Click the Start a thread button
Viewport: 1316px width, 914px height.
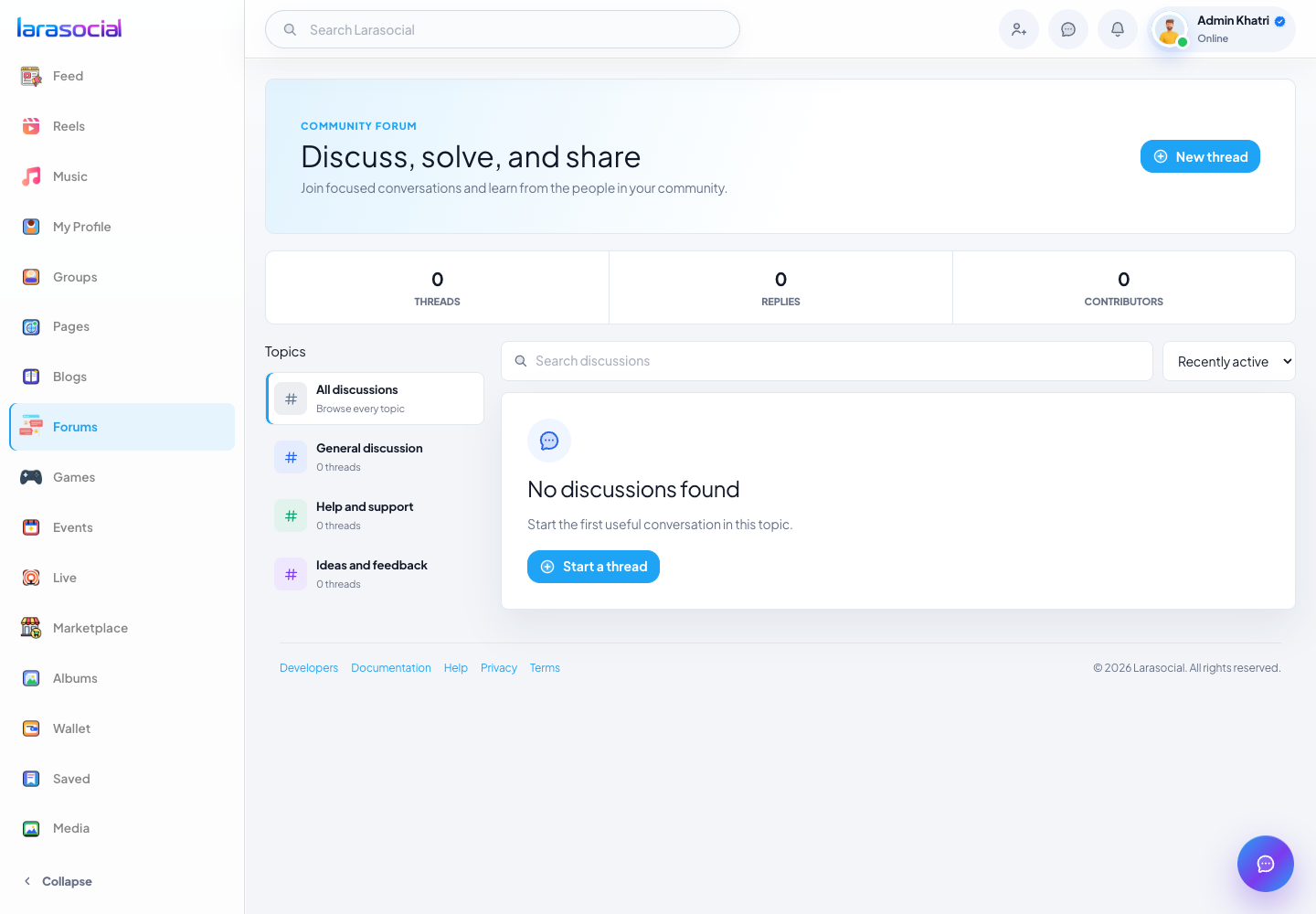click(593, 567)
